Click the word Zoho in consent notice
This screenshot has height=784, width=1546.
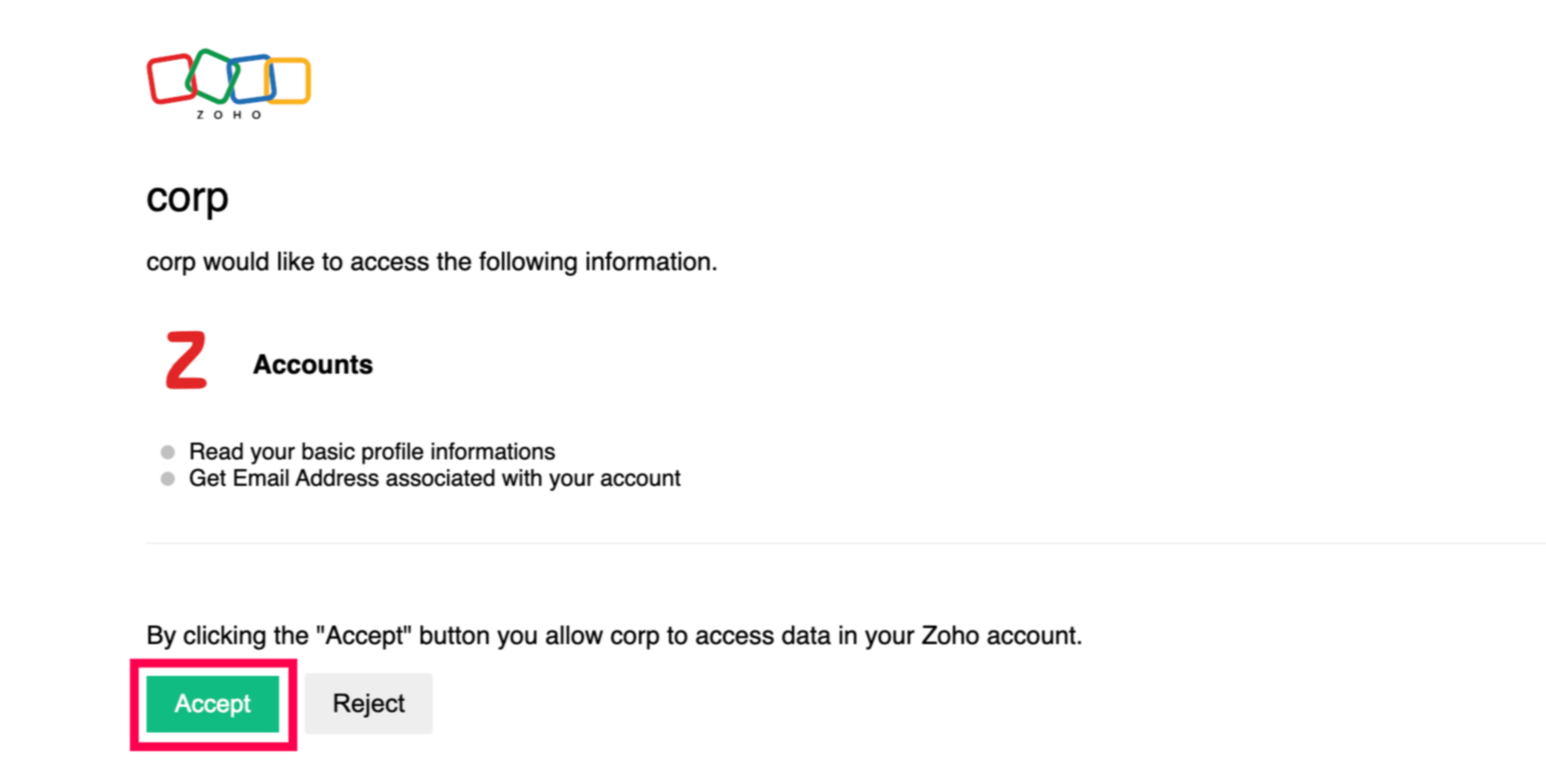point(950,636)
